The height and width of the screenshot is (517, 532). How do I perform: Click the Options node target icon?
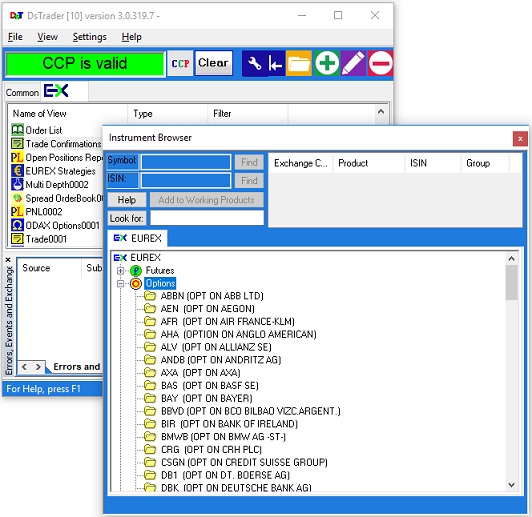[x=136, y=284]
